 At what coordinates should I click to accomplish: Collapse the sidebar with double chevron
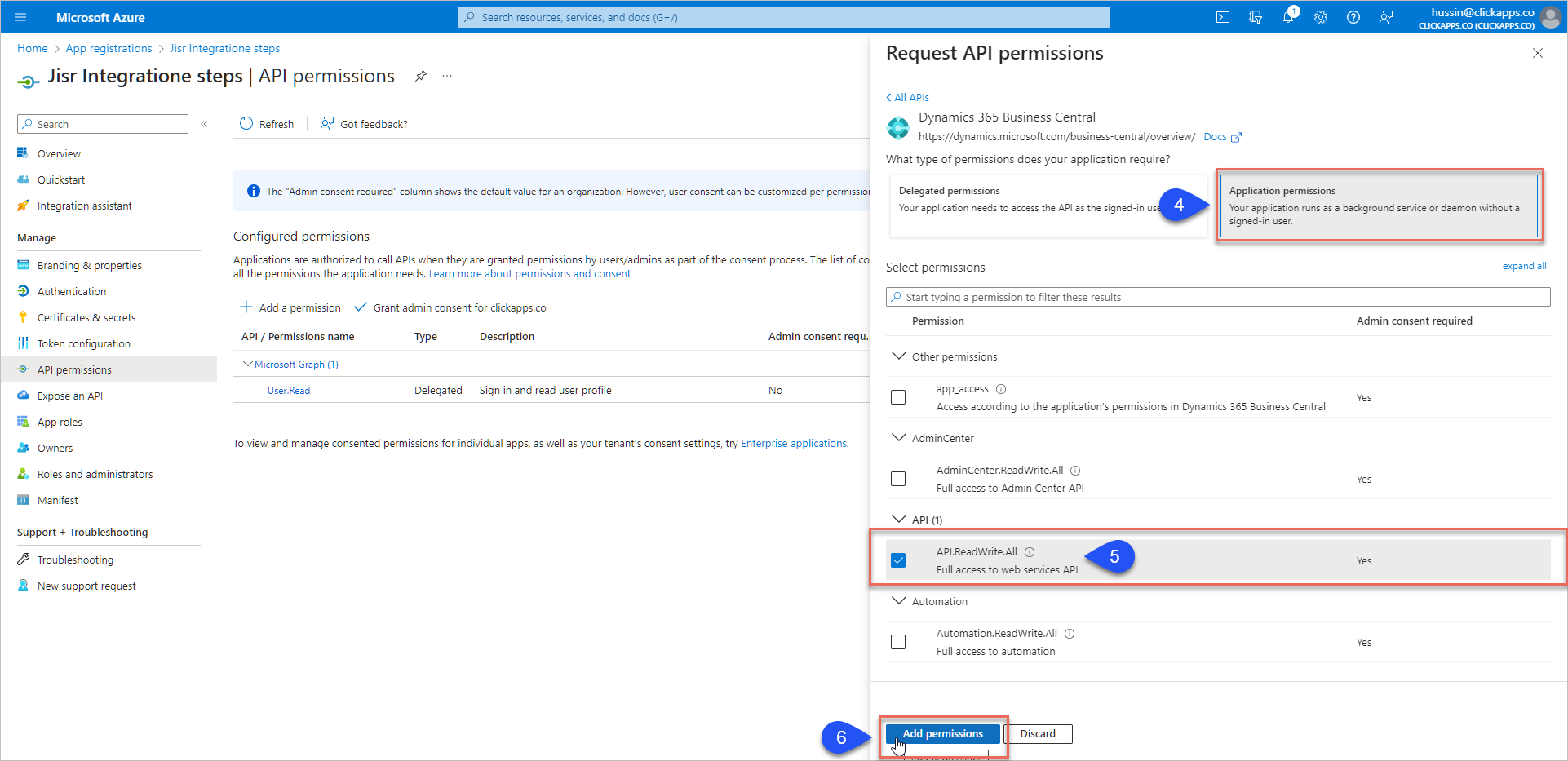click(x=204, y=124)
